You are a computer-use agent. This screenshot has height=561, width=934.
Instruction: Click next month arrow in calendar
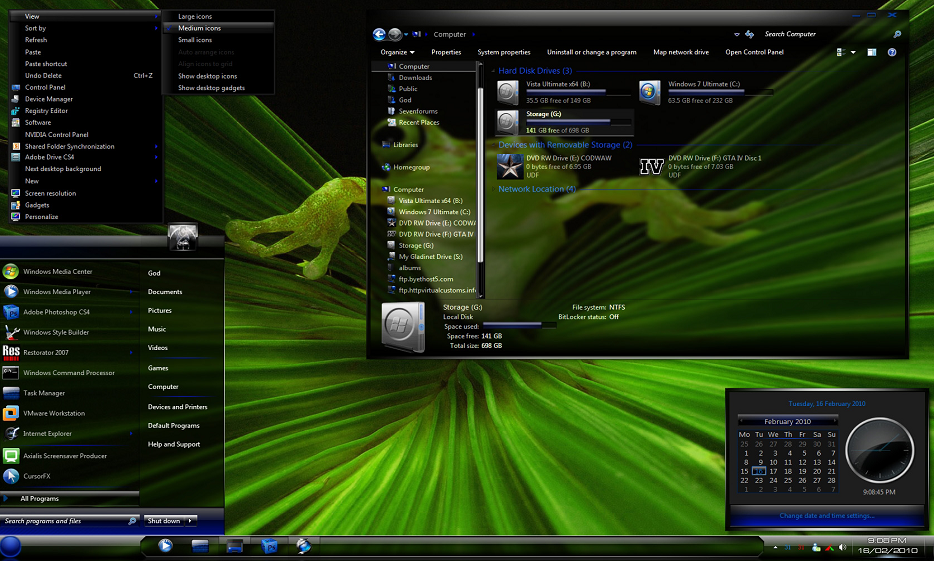(835, 421)
